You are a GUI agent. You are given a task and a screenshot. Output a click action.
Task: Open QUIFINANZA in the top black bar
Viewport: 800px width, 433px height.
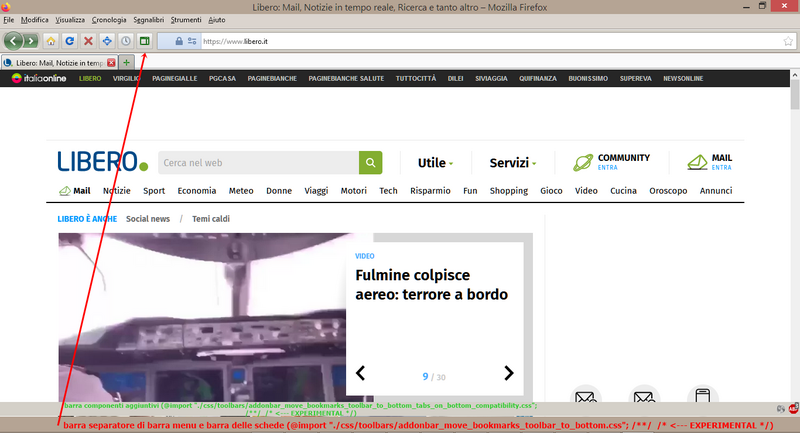click(x=538, y=79)
